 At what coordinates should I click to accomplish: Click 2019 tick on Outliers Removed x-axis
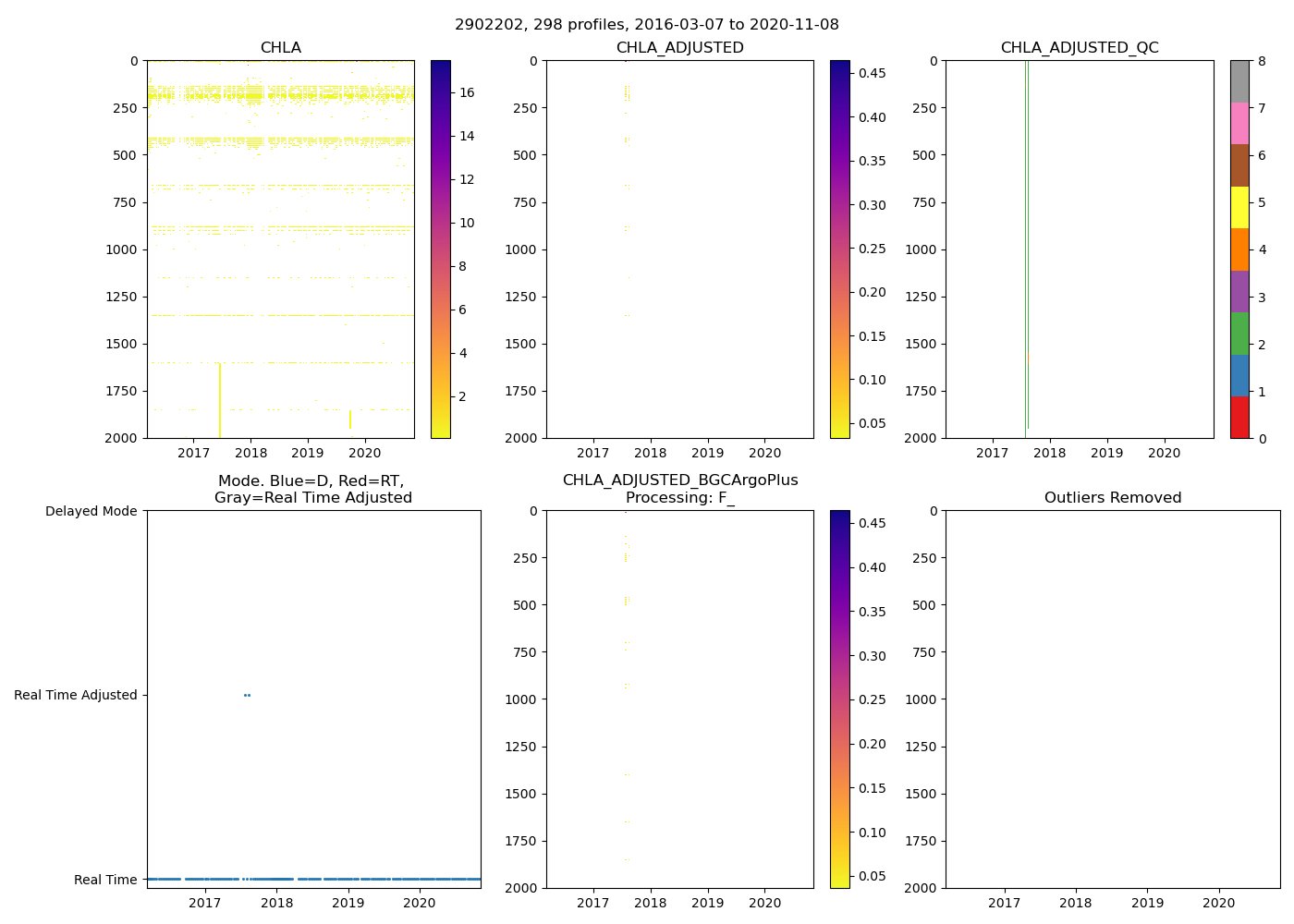tap(1148, 903)
